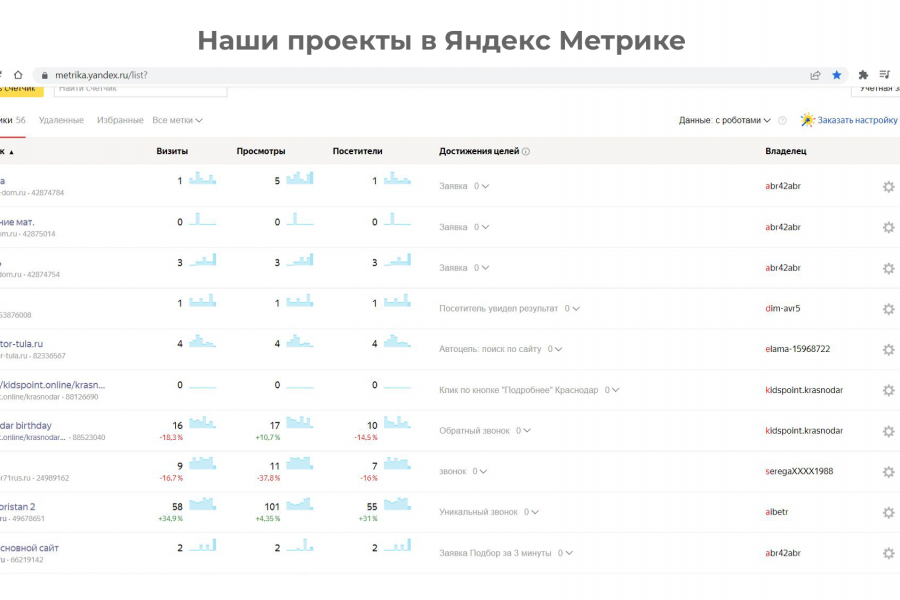Screen dimensions: 900x600
Task: Open settings gear for seregaXXXX1988 row
Action: [x=889, y=472]
